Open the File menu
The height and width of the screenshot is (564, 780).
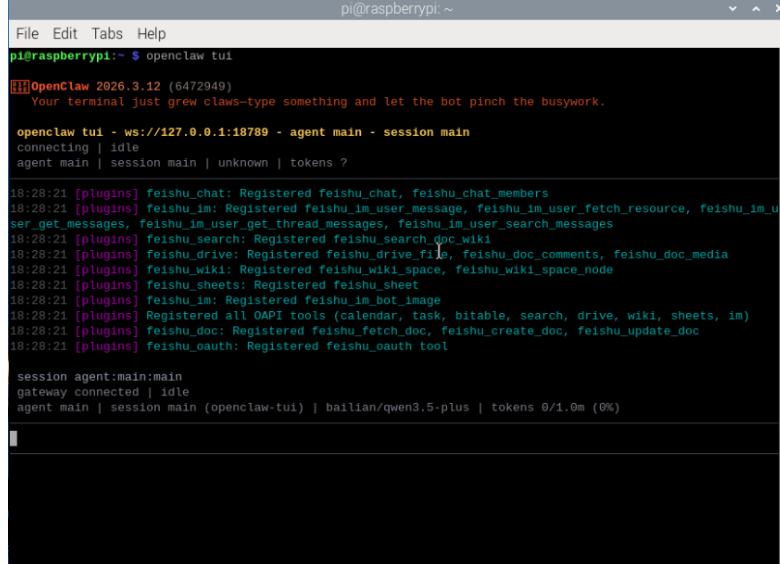(27, 34)
